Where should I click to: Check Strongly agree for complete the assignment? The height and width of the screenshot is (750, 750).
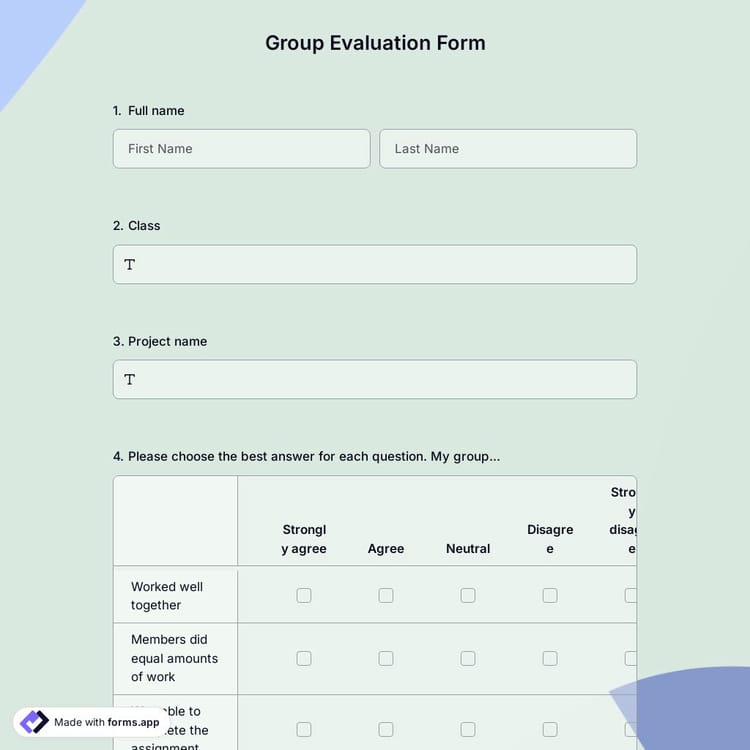click(304, 729)
